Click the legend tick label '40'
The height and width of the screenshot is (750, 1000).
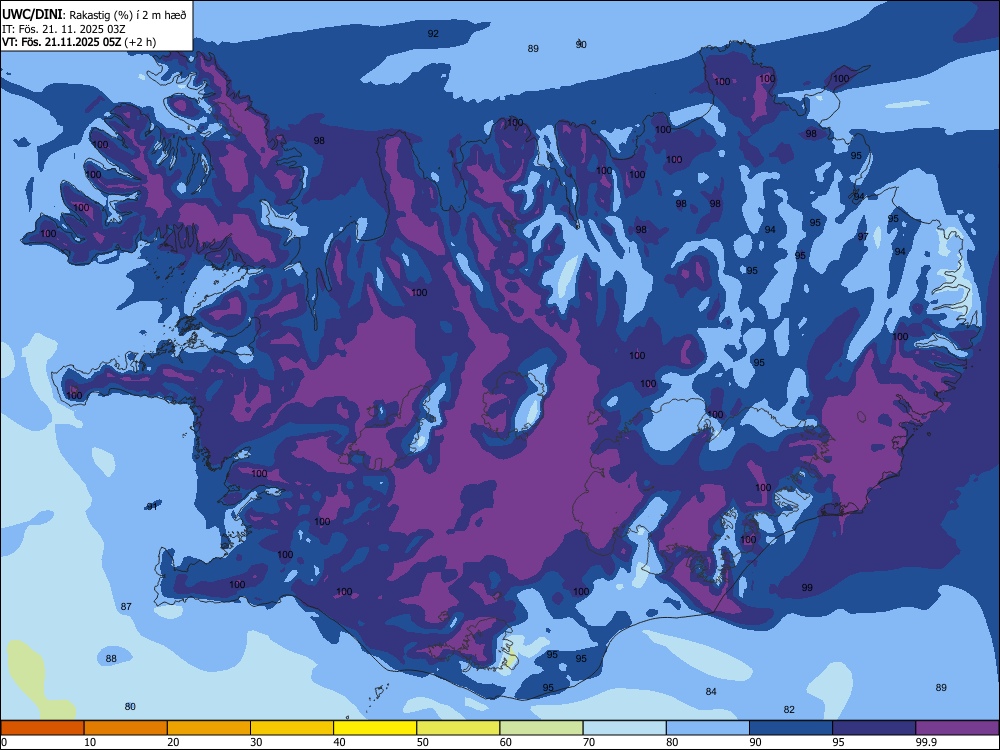pos(339,742)
